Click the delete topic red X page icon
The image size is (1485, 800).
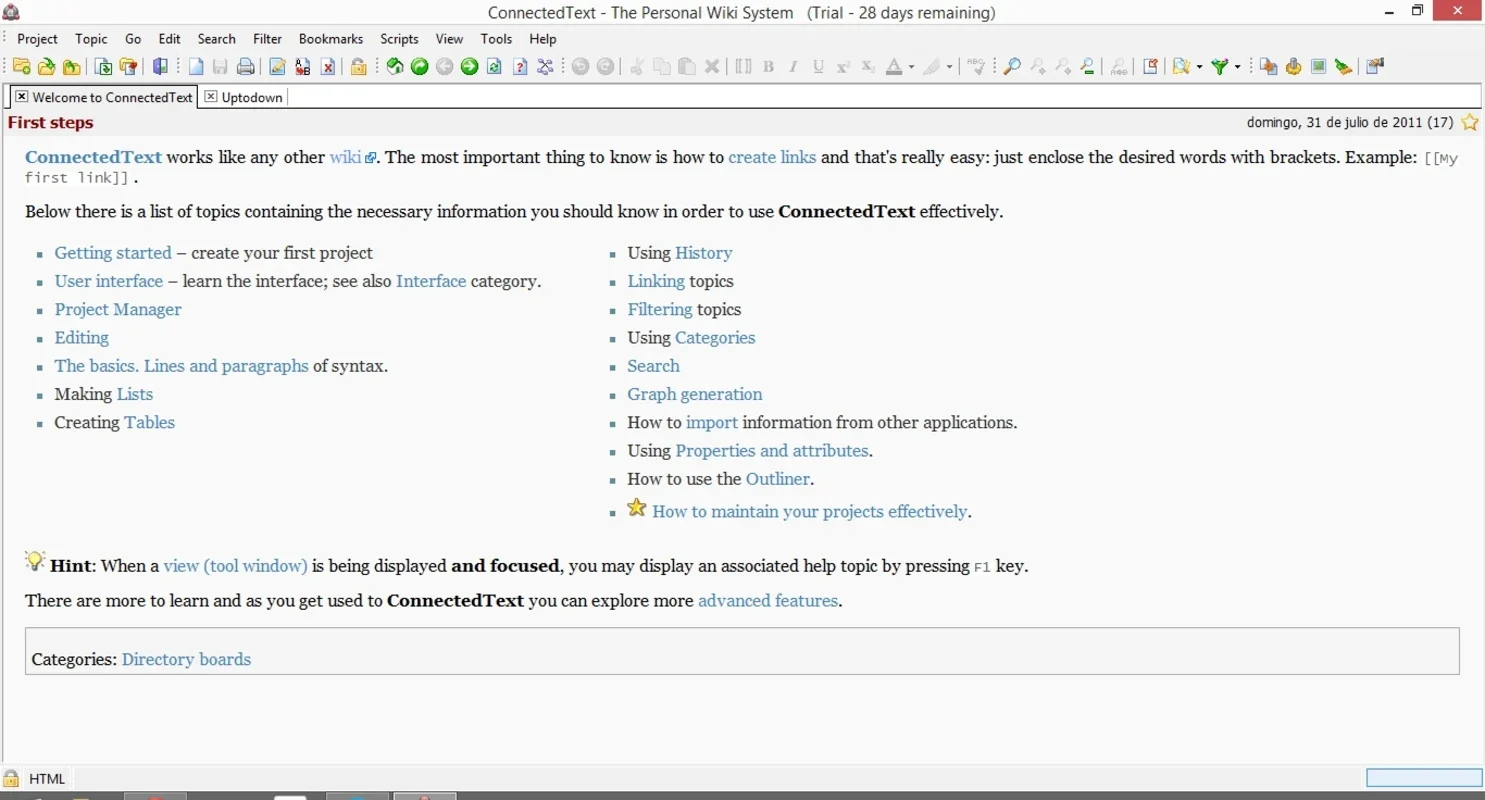tap(327, 67)
